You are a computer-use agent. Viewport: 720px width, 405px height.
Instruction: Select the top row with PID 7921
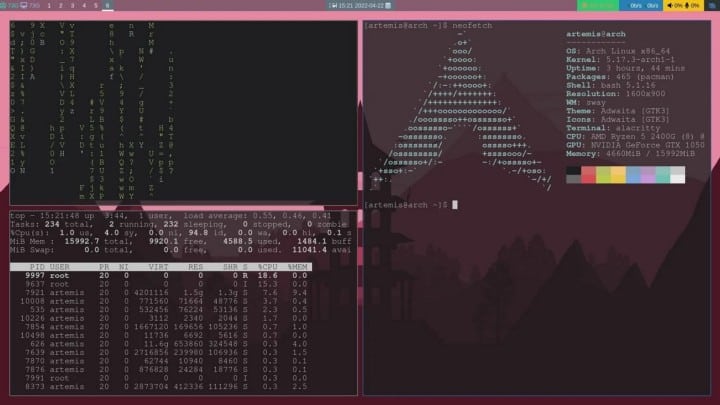[x=161, y=292]
